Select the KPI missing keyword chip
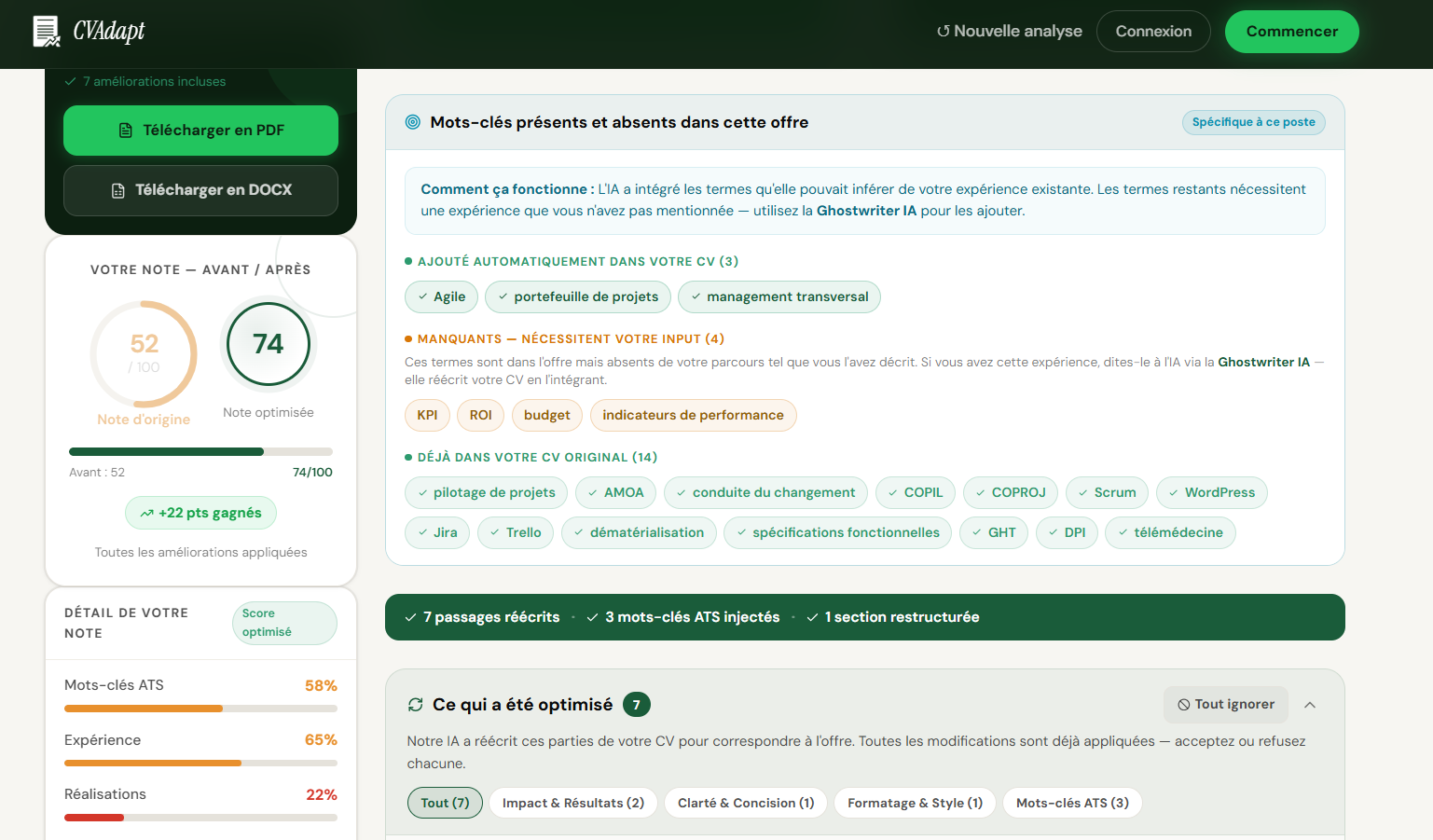The height and width of the screenshot is (840, 1433). [427, 415]
